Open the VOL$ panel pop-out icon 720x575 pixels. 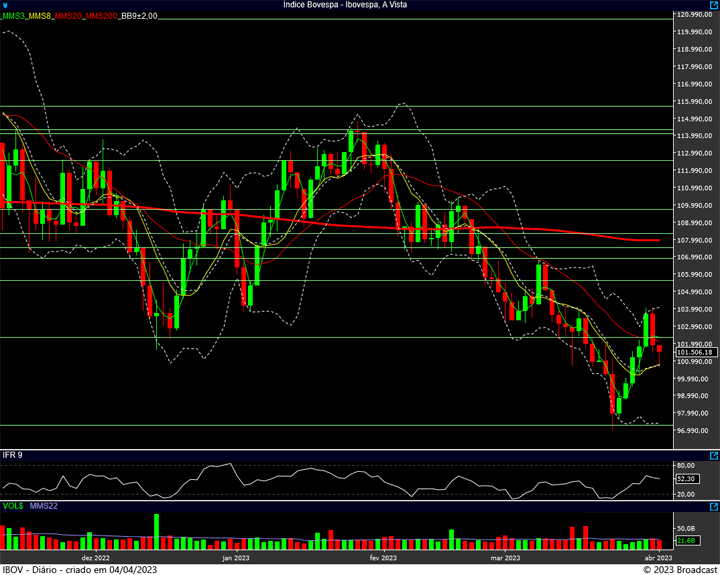pos(714,507)
